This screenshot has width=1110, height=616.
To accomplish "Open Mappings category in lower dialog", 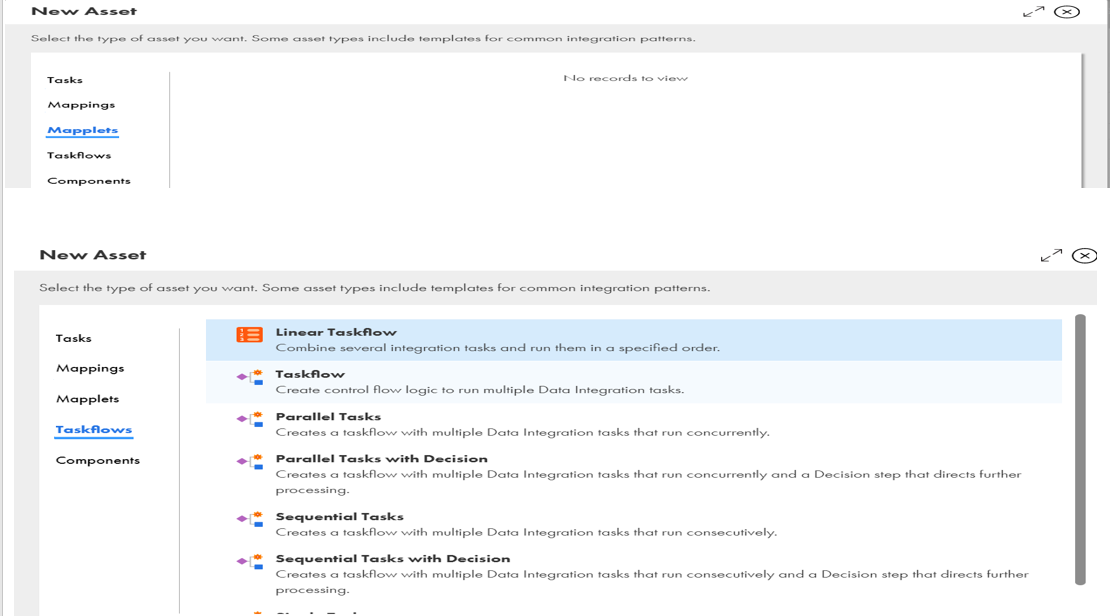I will 90,368.
